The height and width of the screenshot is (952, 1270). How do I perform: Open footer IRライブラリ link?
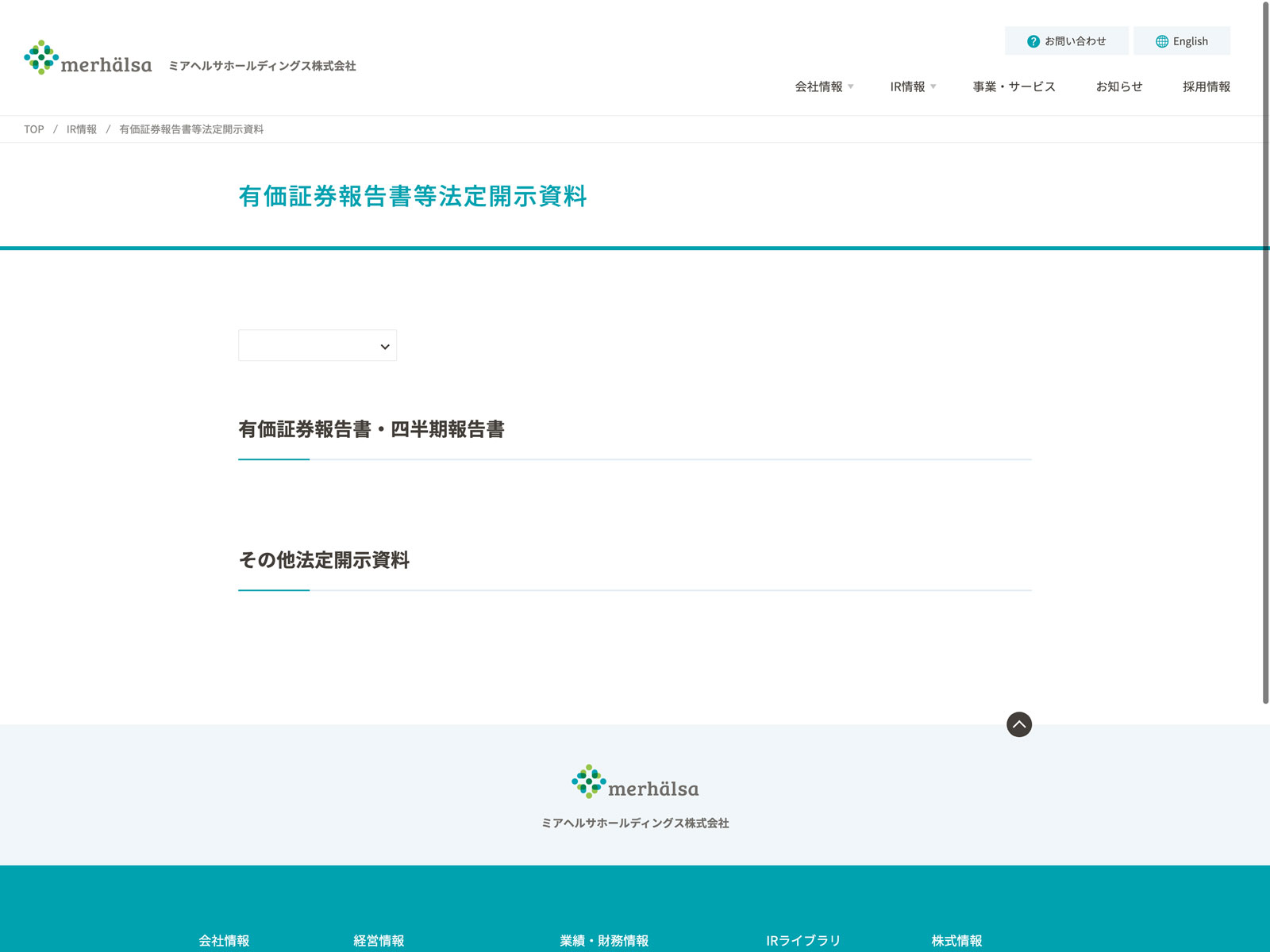[x=802, y=940]
